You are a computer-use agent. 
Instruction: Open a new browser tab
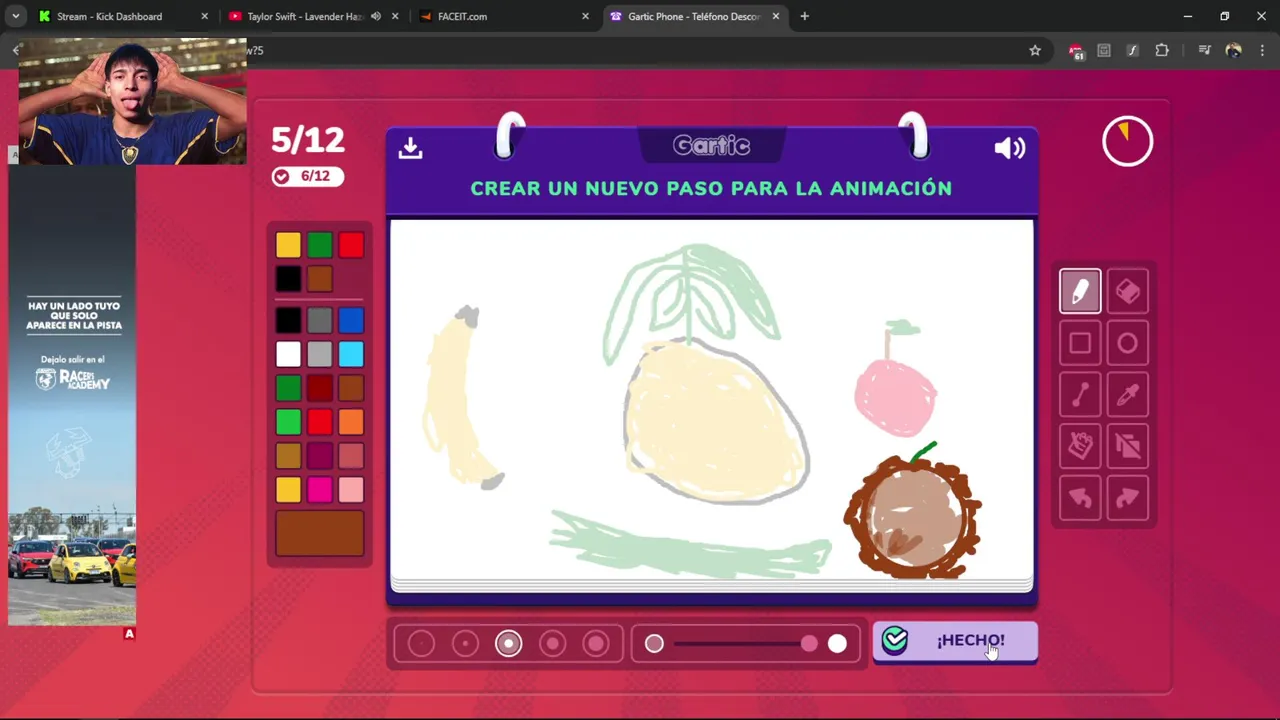tap(804, 16)
